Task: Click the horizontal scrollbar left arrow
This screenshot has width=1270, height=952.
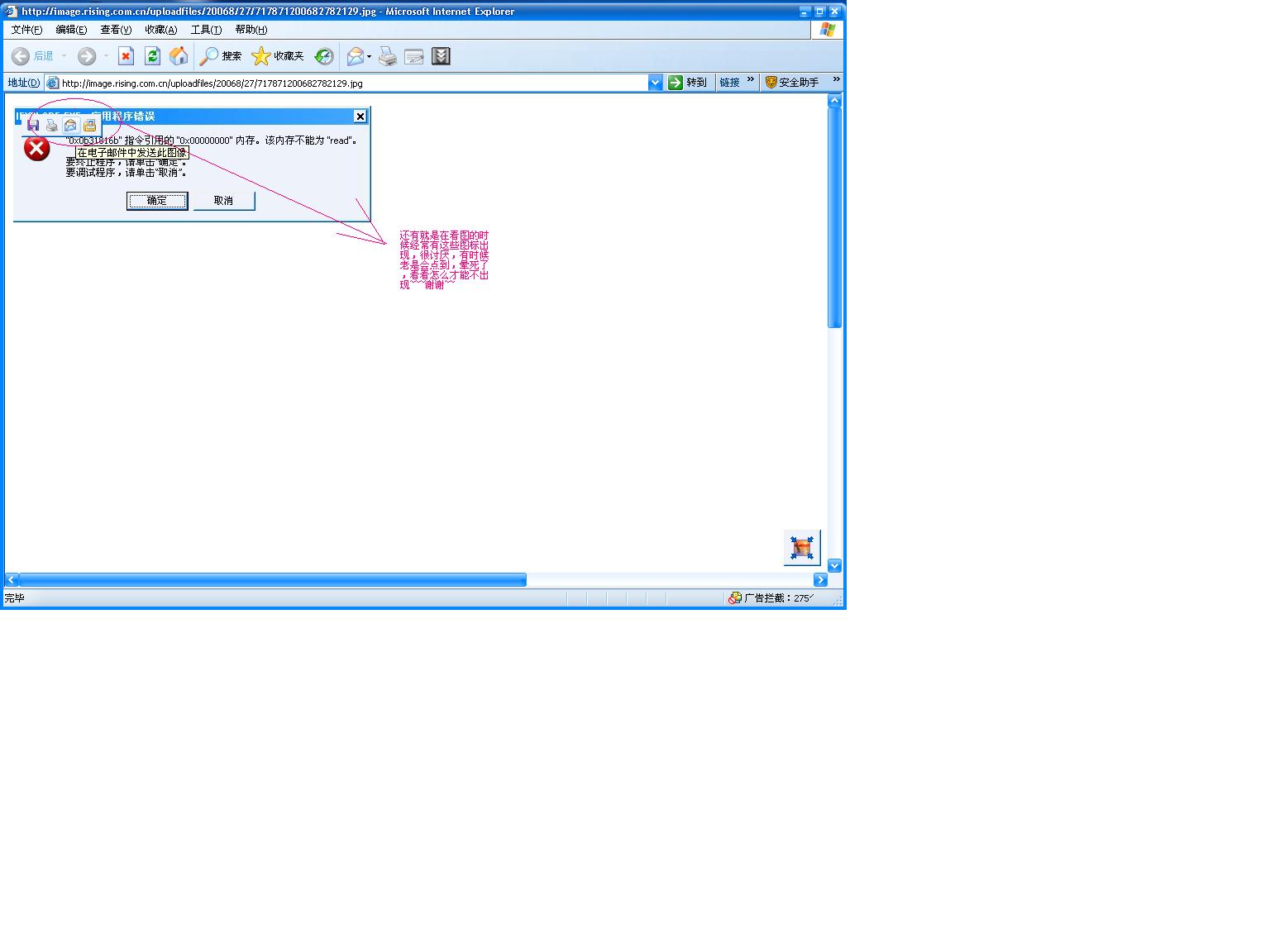Action: pos(12,580)
